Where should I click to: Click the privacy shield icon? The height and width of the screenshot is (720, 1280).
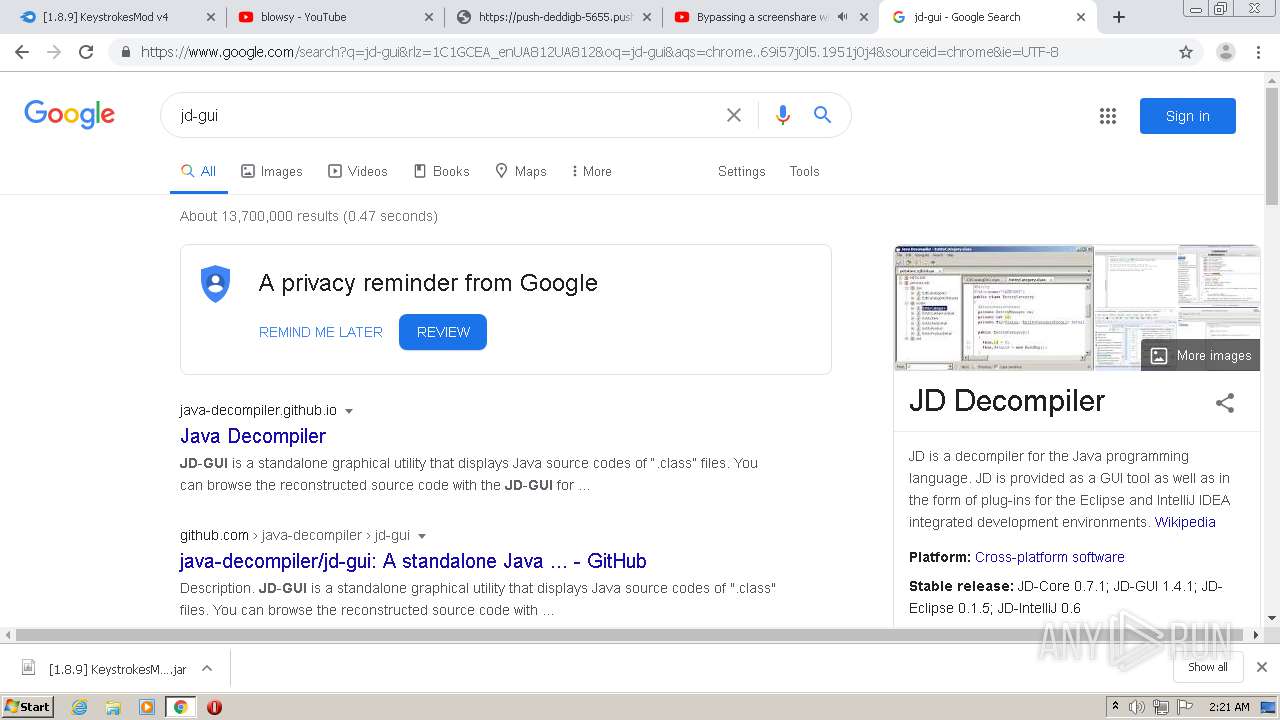215,284
